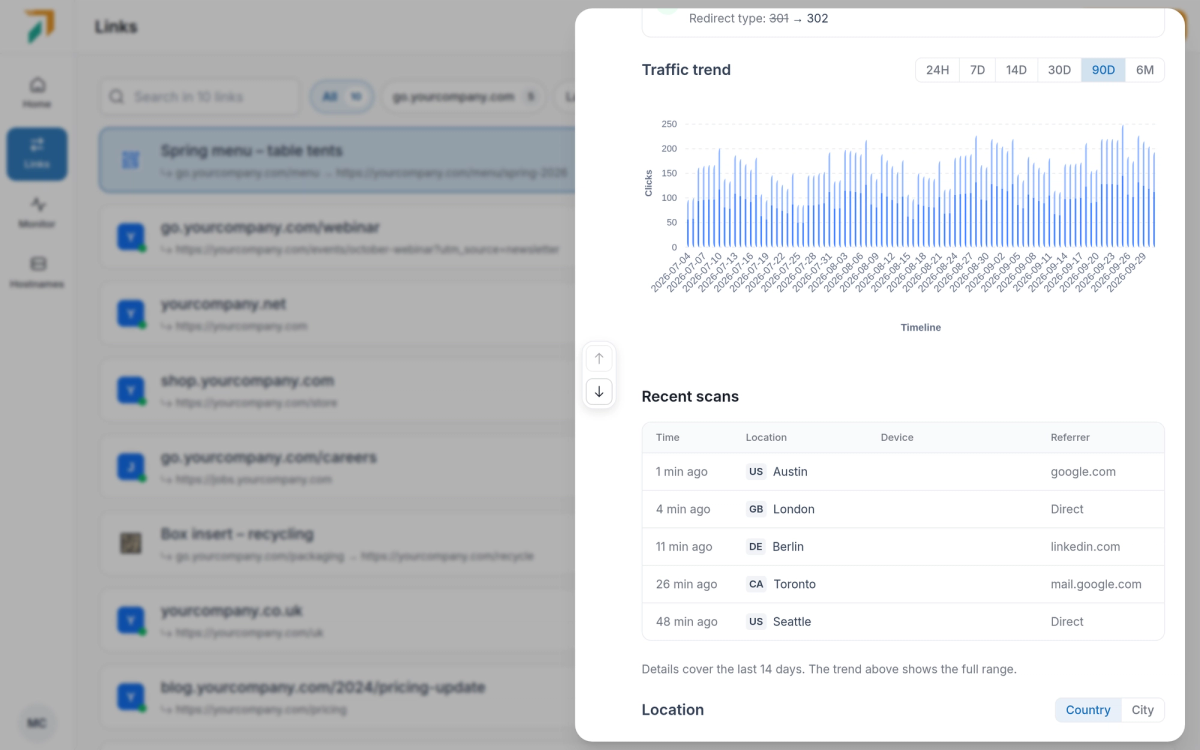Viewport: 1200px width, 750px height.
Task: Click the favicon of yourcompany.co.uk row
Action: pyautogui.click(x=131, y=620)
